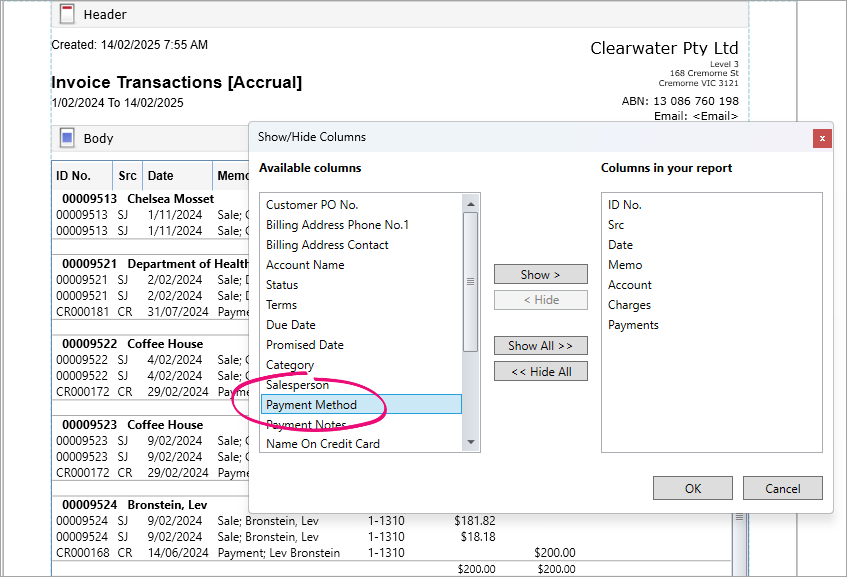
Task: Choose Customer PO No. from available columns
Action: click(x=312, y=205)
